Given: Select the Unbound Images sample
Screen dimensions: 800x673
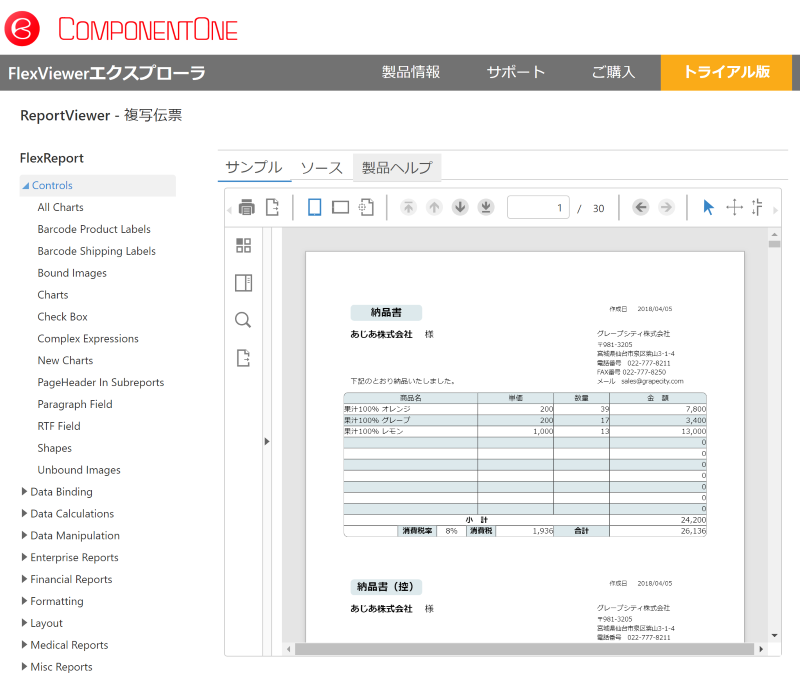Looking at the screenshot, I should (79, 470).
